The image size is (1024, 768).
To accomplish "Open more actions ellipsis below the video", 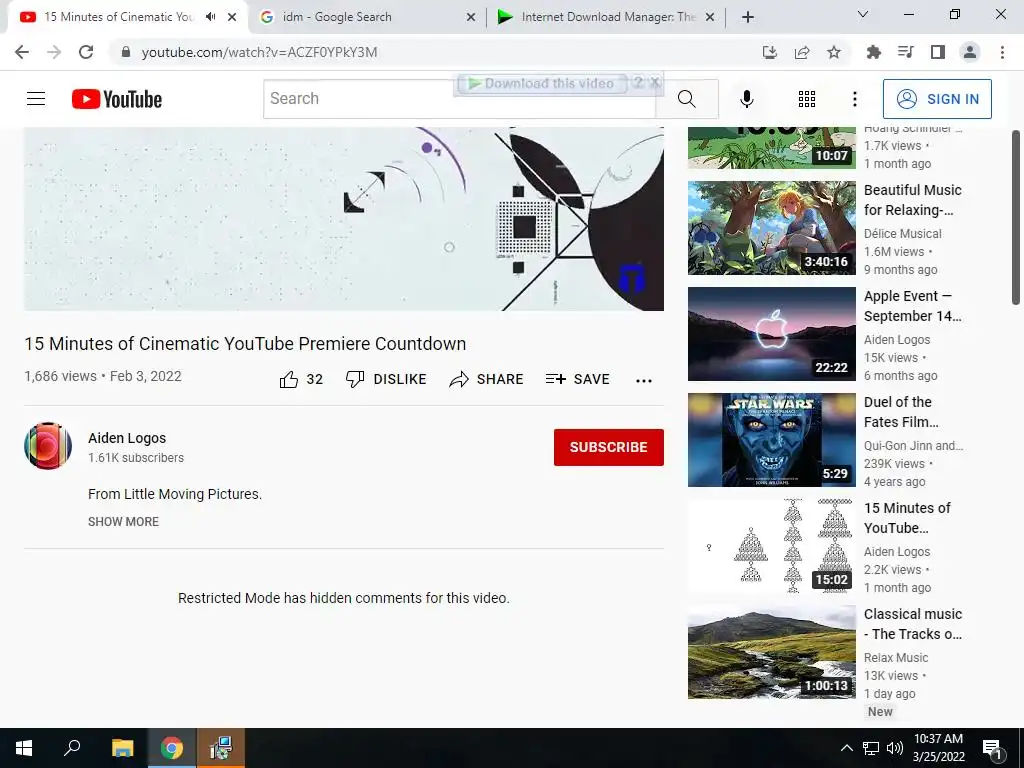I will tap(644, 381).
